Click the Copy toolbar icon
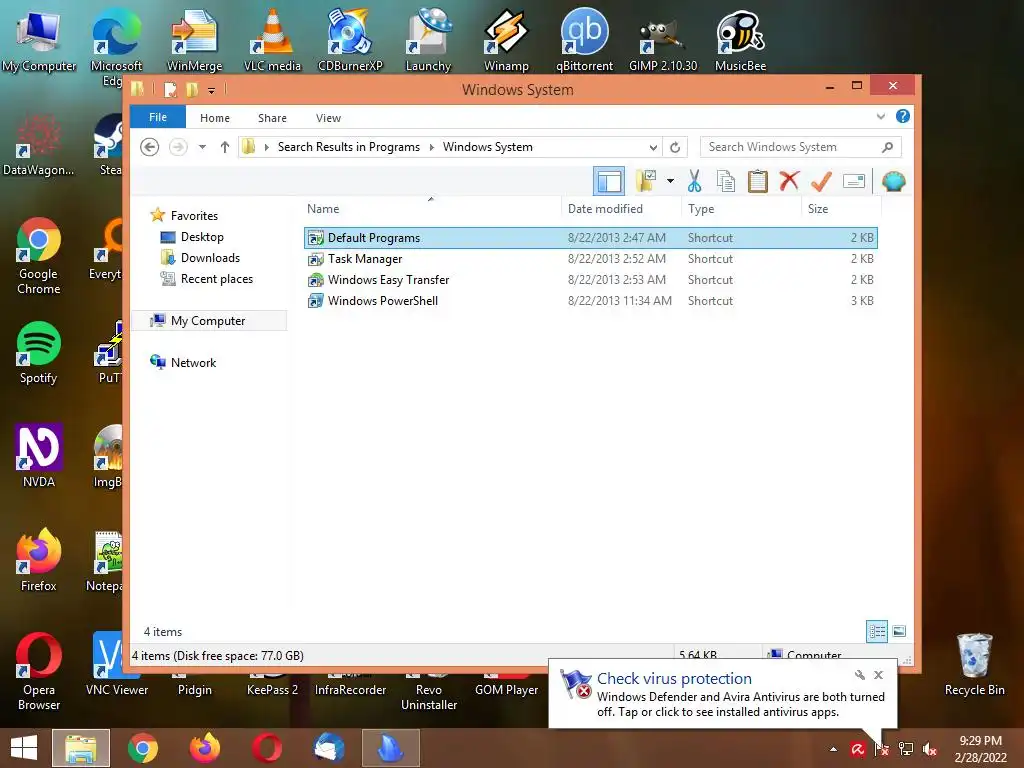Image resolution: width=1024 pixels, height=768 pixels. (x=726, y=181)
